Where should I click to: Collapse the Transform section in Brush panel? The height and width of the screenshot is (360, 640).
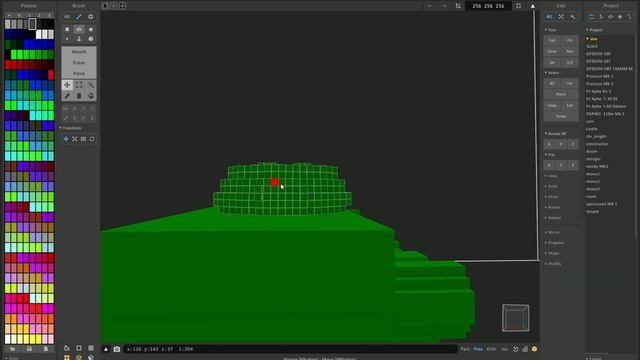click(x=71, y=128)
